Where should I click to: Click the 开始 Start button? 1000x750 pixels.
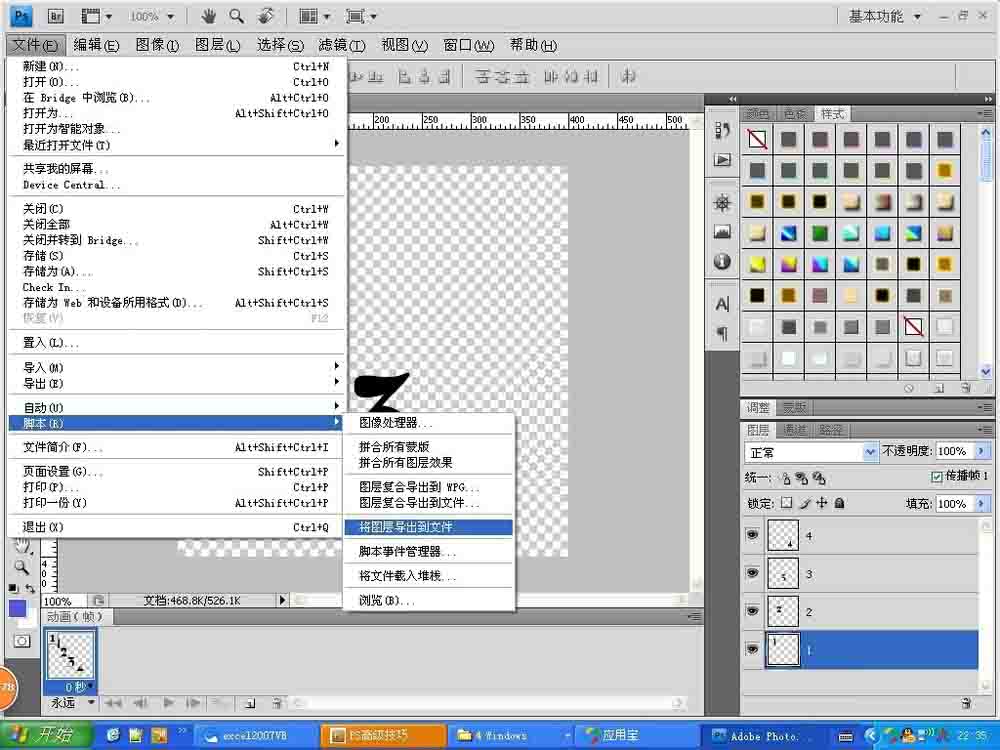click(48, 735)
